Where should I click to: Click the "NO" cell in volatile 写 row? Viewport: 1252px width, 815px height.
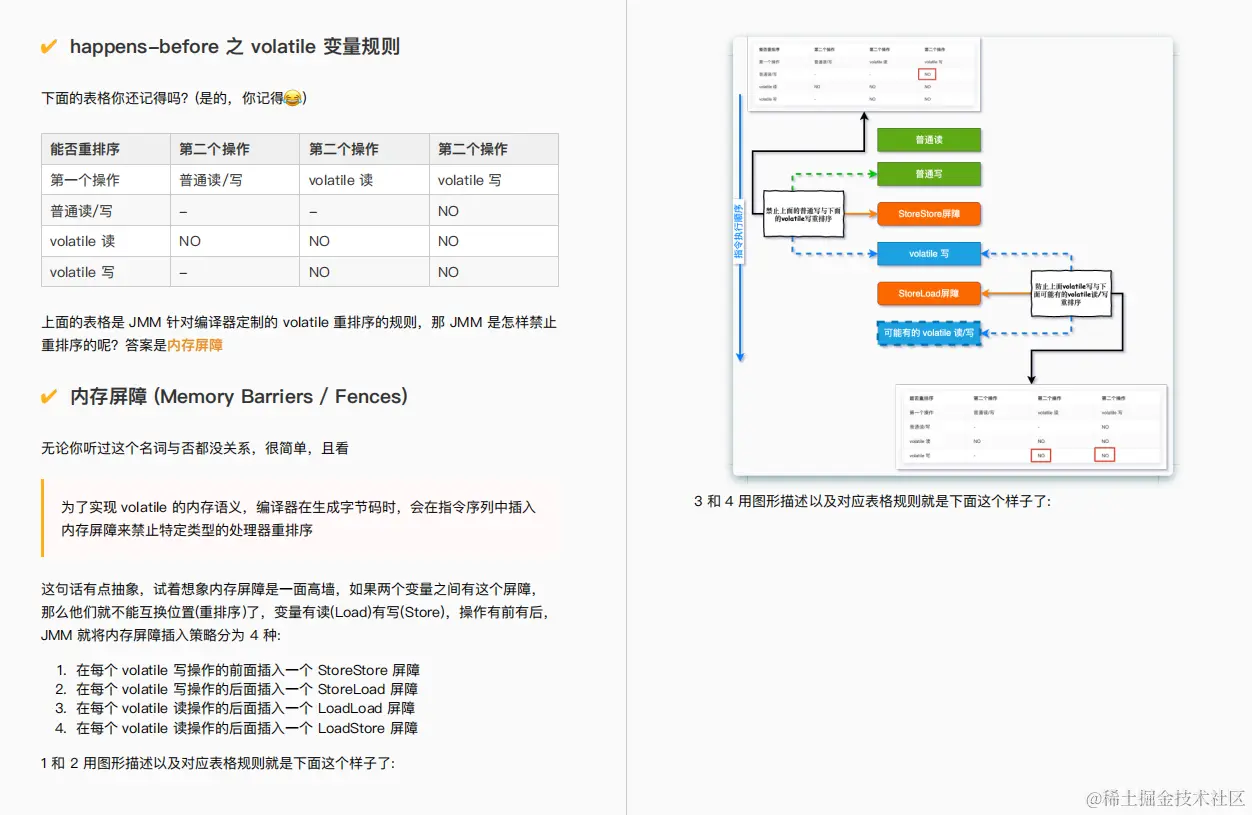pos(447,271)
